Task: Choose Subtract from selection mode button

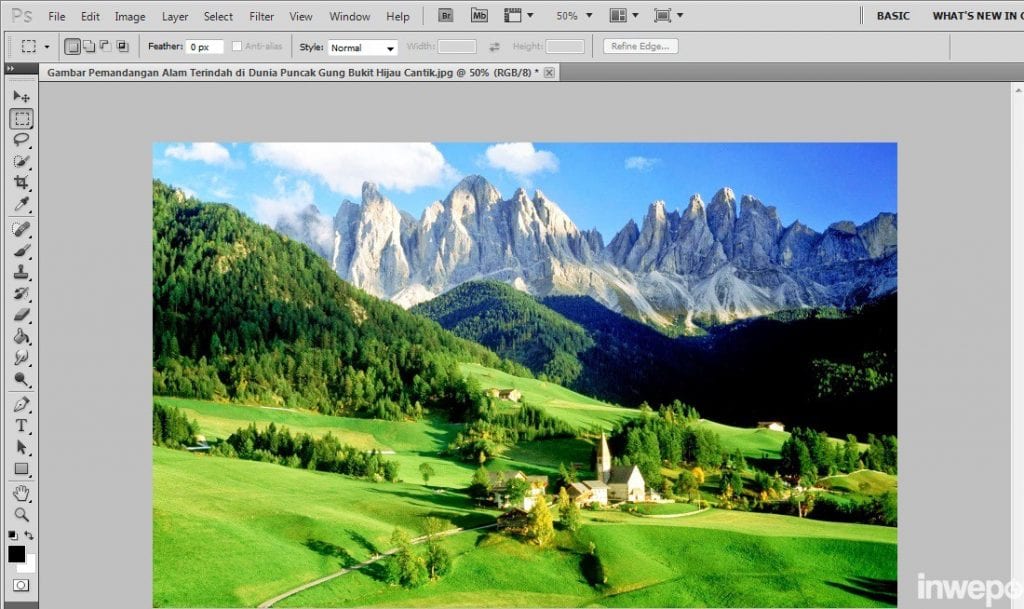Action: click(105, 46)
